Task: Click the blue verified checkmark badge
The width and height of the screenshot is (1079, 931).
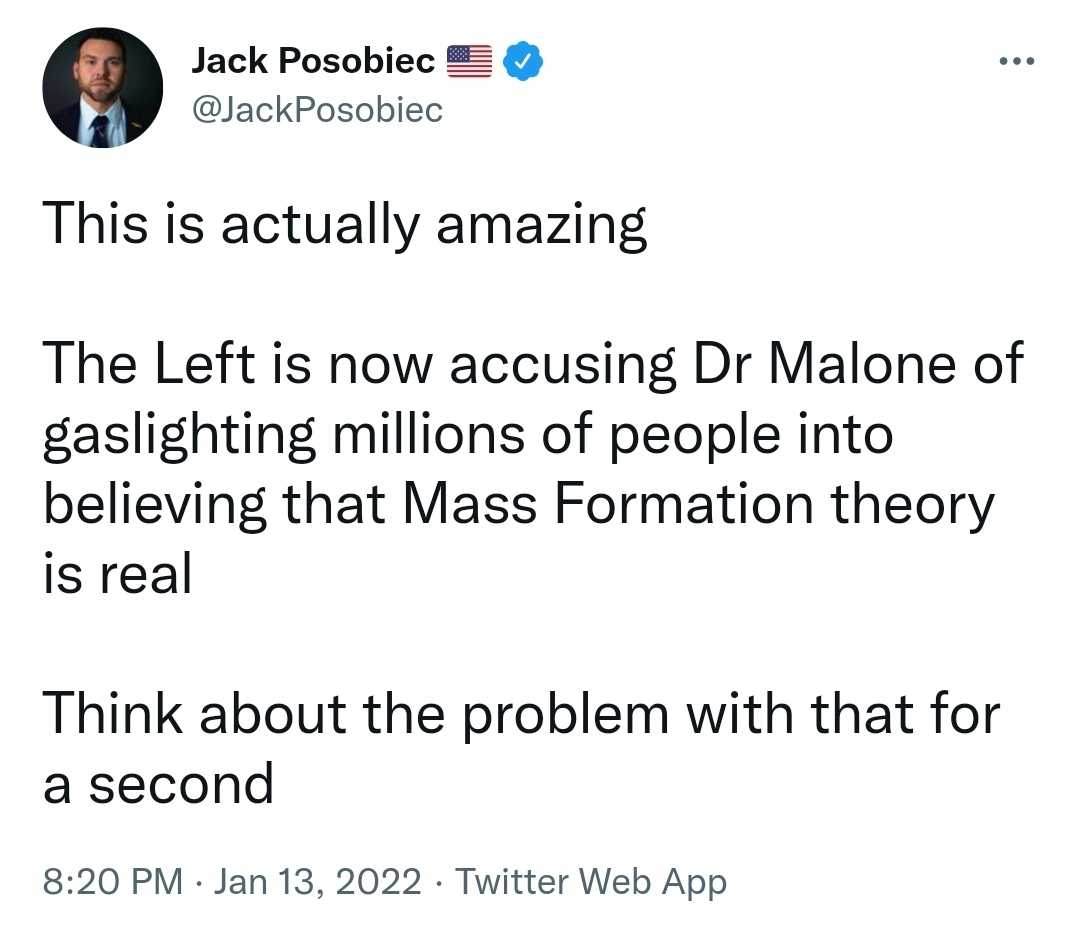Action: click(523, 61)
